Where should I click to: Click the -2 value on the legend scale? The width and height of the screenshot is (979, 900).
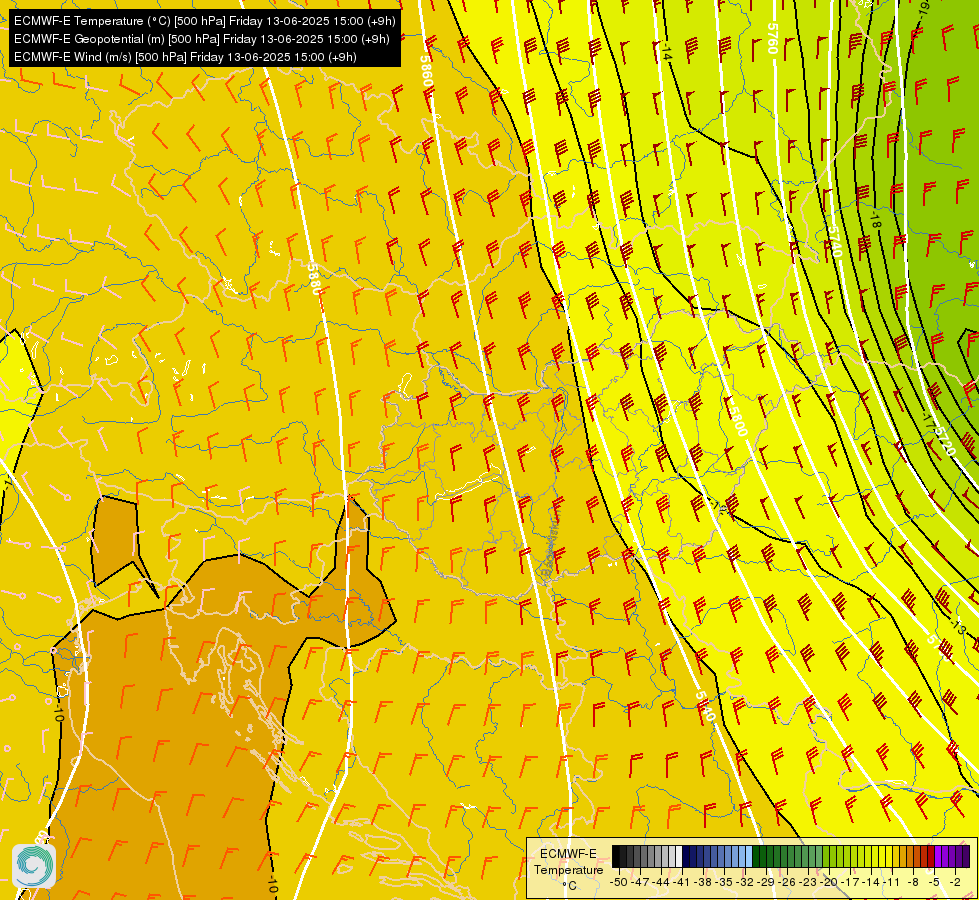tap(955, 882)
